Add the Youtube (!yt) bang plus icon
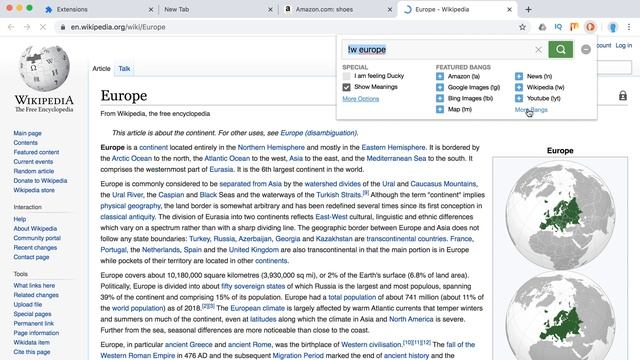Viewport: 640px width, 360px height. click(519, 98)
